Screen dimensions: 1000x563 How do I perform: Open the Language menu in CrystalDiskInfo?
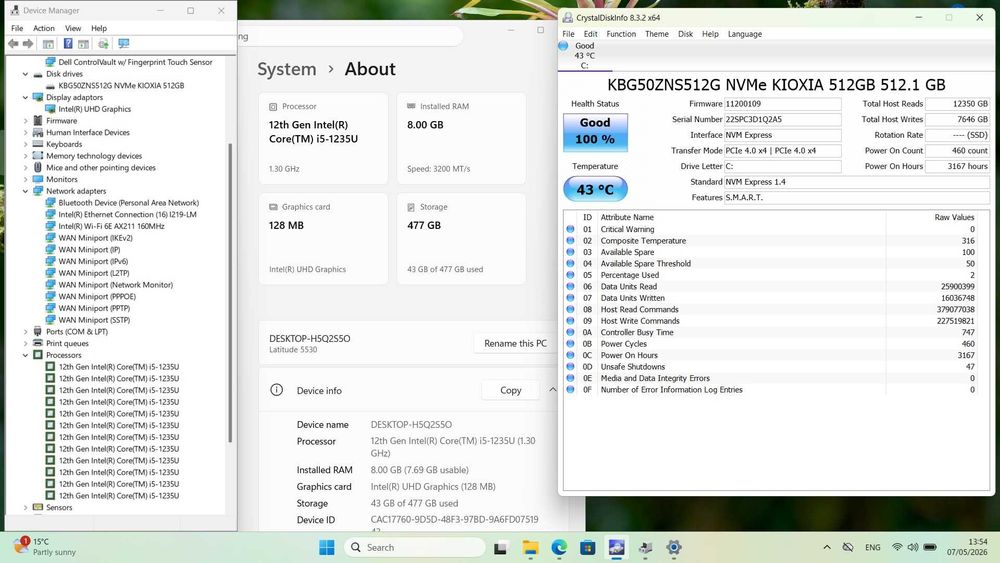(x=744, y=34)
